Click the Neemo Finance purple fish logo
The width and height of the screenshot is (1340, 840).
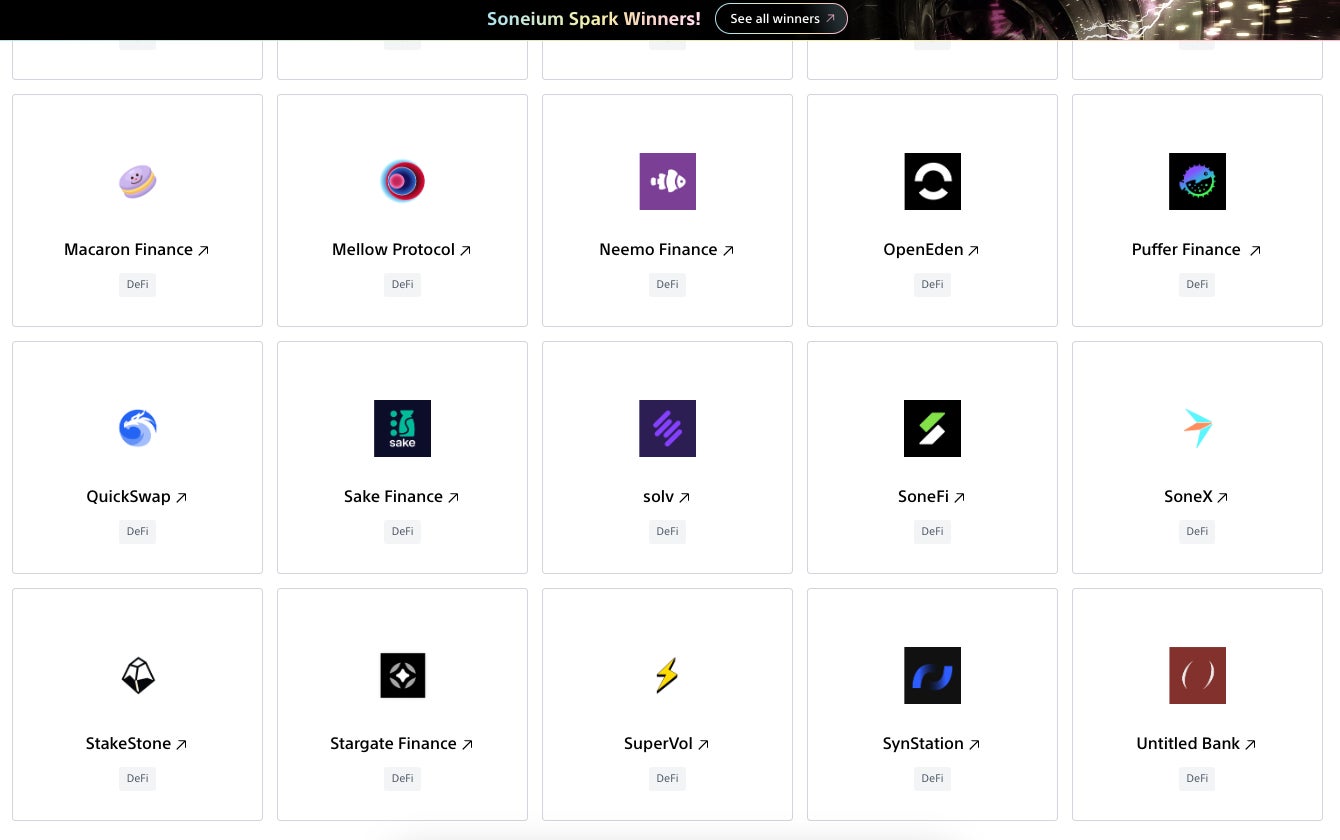[x=667, y=181]
